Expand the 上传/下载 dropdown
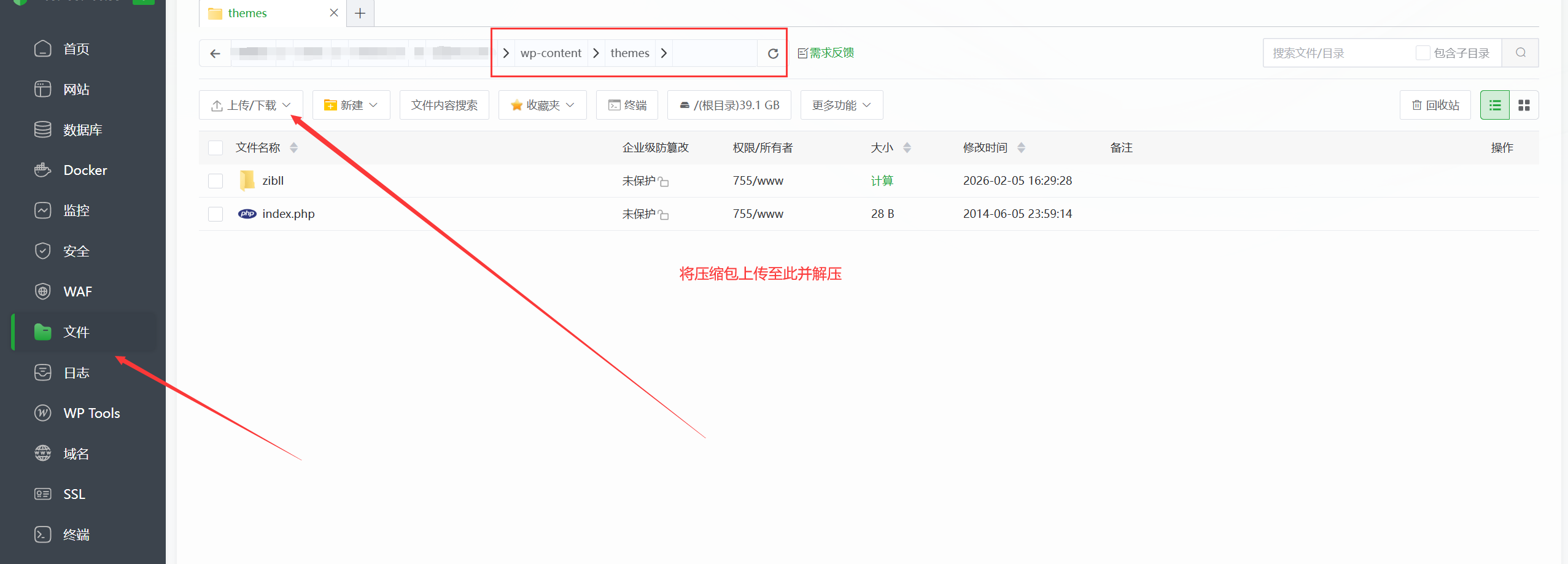 (x=250, y=104)
